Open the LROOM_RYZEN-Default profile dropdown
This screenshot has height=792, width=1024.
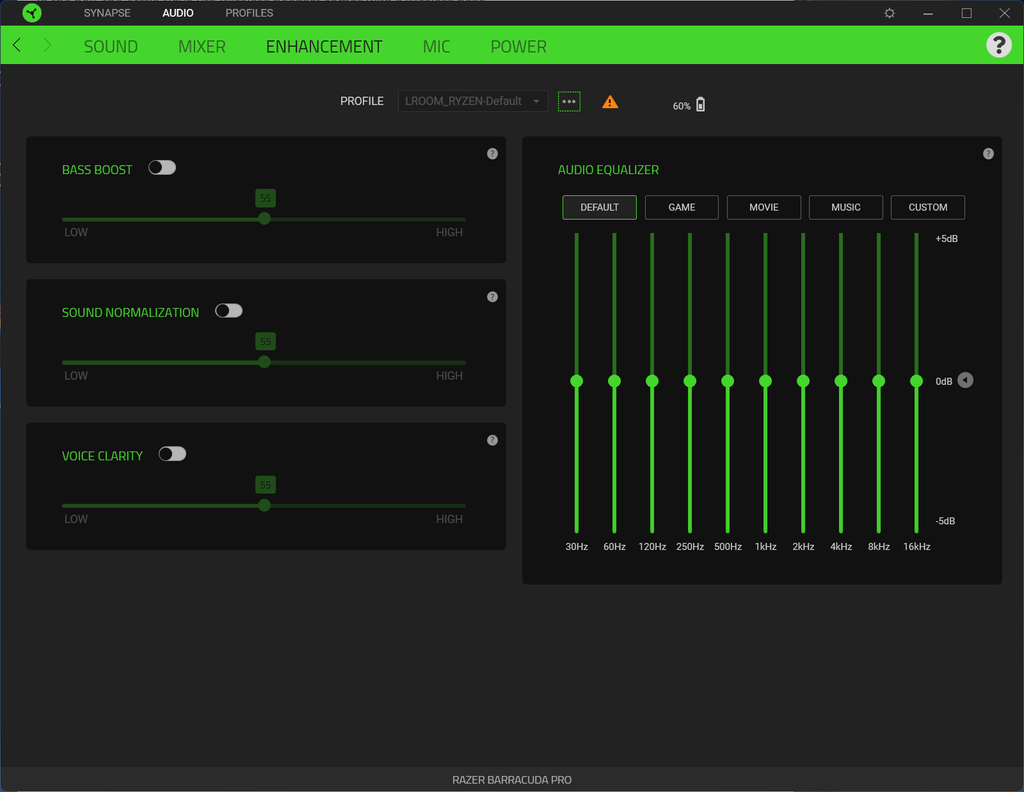472,101
